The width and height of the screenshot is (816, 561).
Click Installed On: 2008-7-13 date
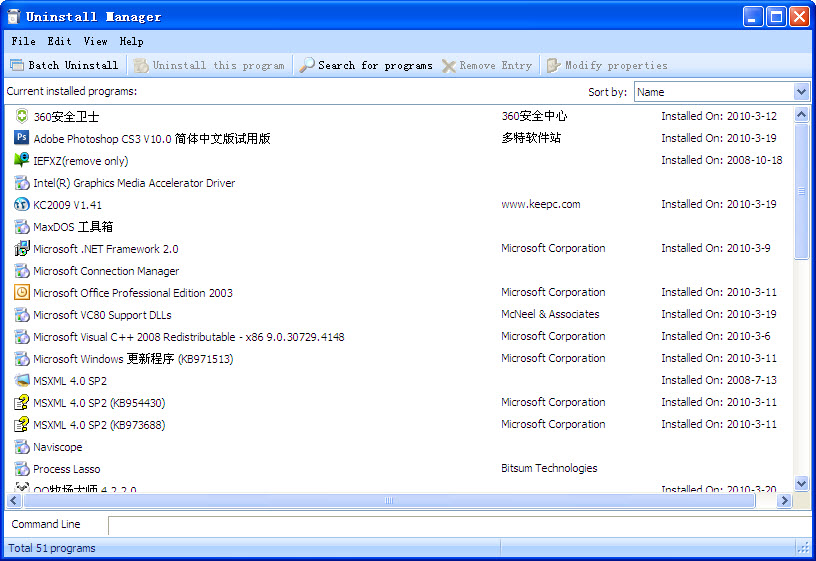point(719,380)
